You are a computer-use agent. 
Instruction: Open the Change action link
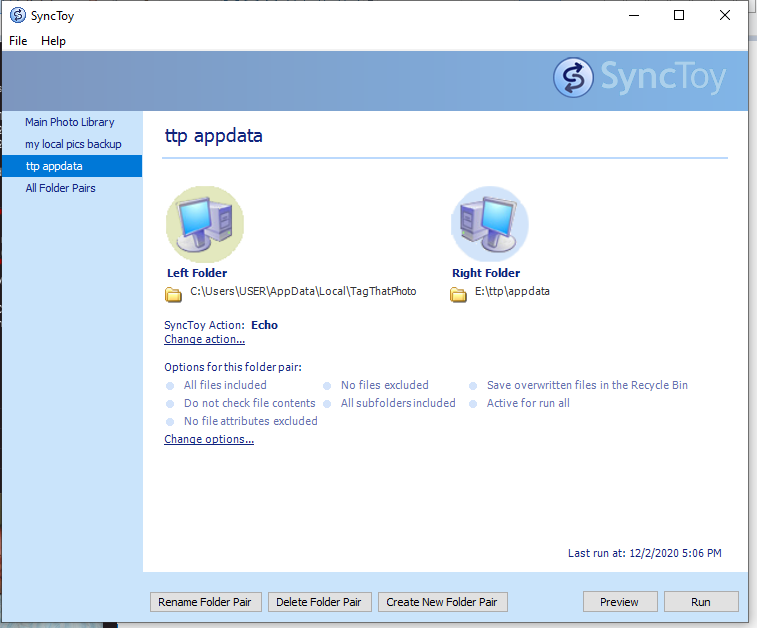204,339
